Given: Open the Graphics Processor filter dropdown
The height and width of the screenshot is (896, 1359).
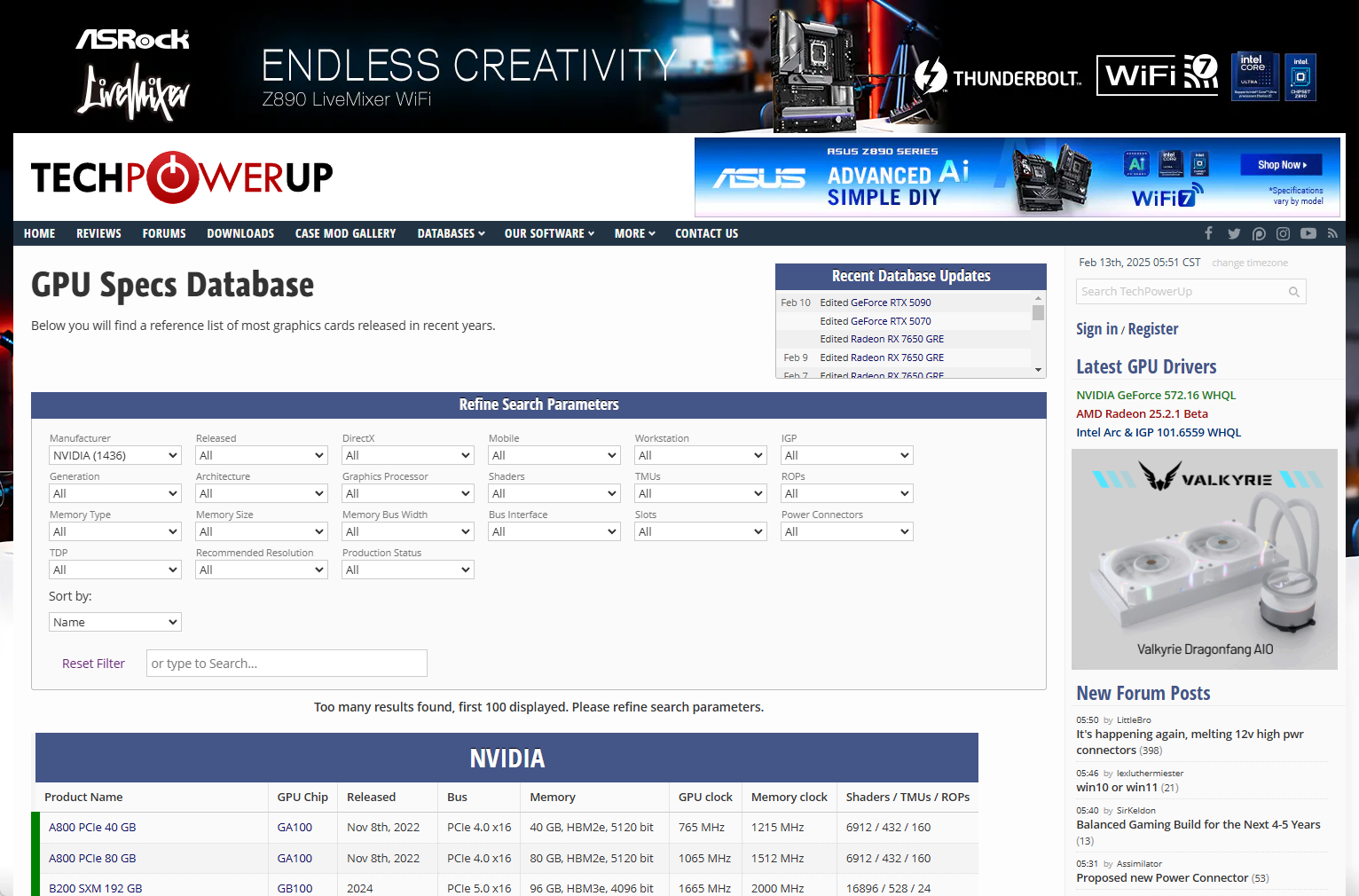Looking at the screenshot, I should pyautogui.click(x=408, y=493).
